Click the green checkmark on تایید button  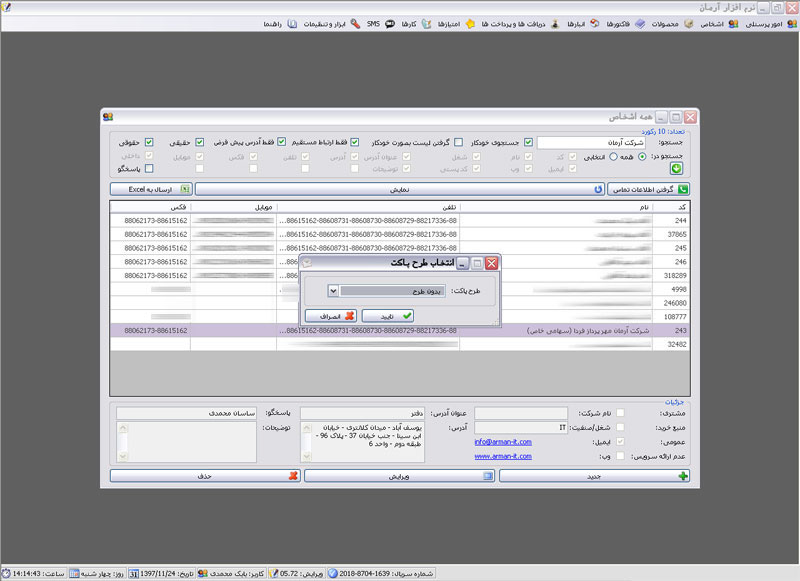click(x=407, y=316)
